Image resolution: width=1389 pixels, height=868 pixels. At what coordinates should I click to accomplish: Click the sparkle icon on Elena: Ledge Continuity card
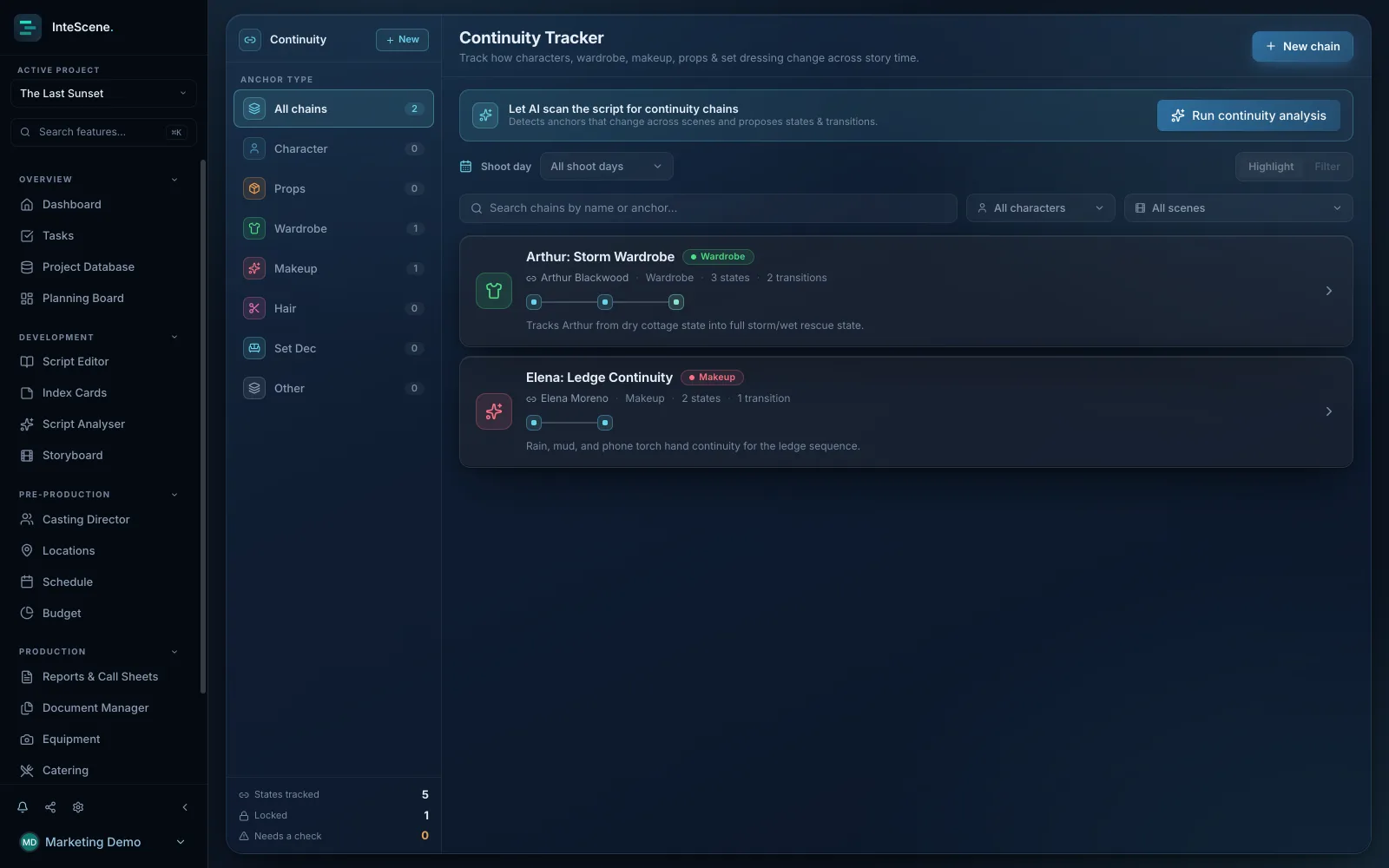(x=494, y=411)
